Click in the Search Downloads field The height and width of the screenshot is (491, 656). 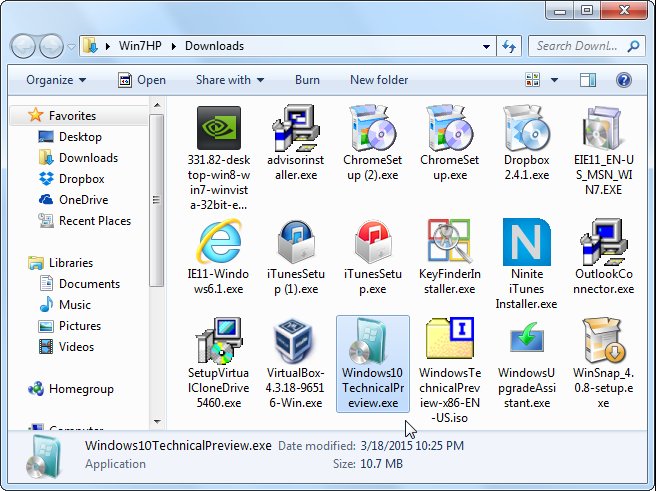point(587,46)
